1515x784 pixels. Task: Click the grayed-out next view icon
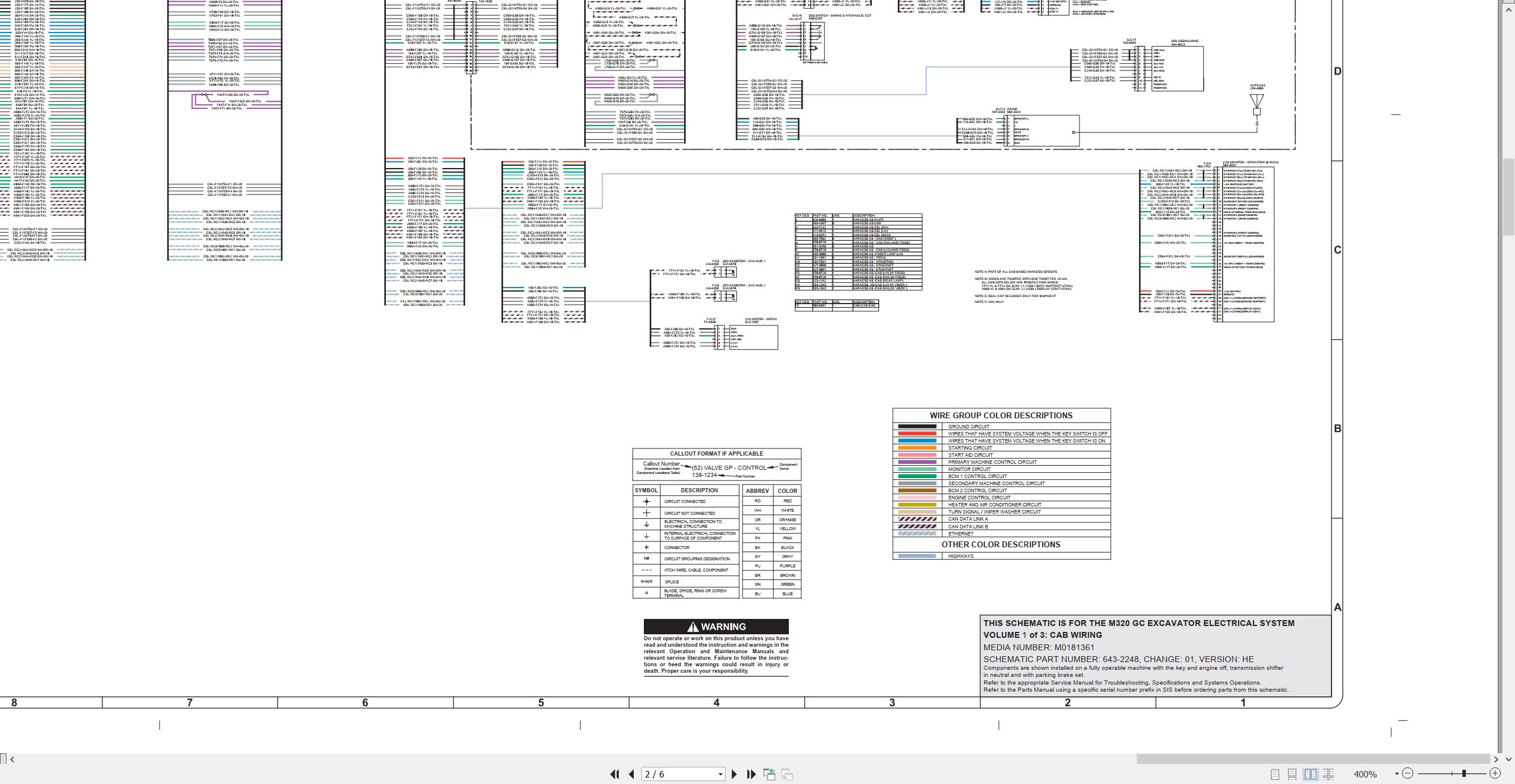coord(787,774)
